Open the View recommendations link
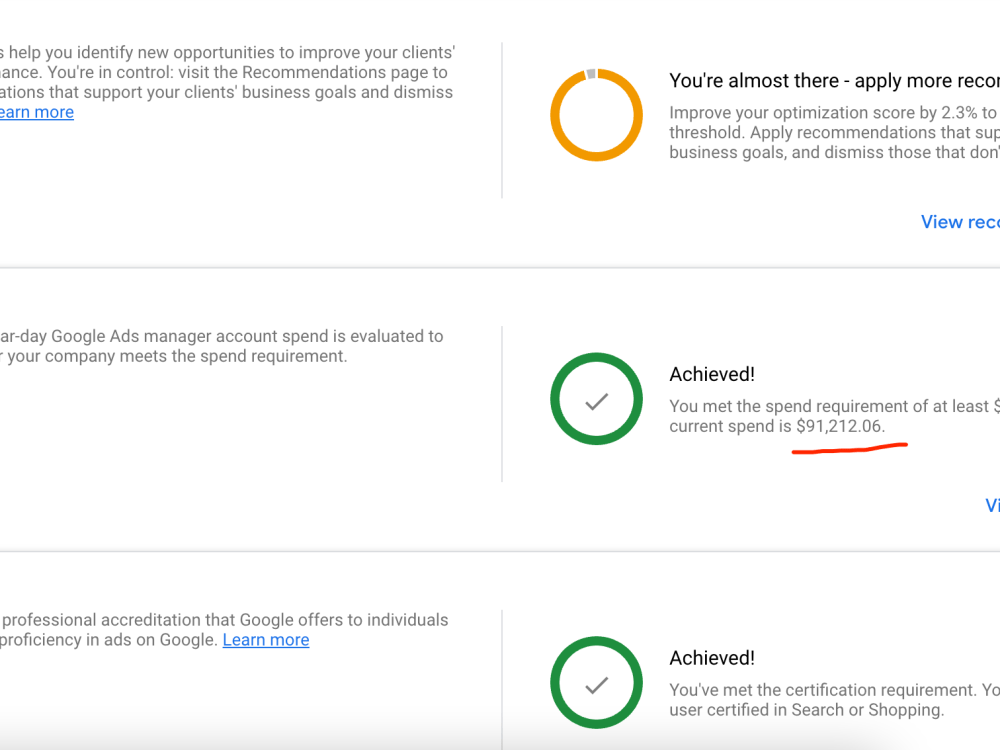 pyautogui.click(x=960, y=222)
